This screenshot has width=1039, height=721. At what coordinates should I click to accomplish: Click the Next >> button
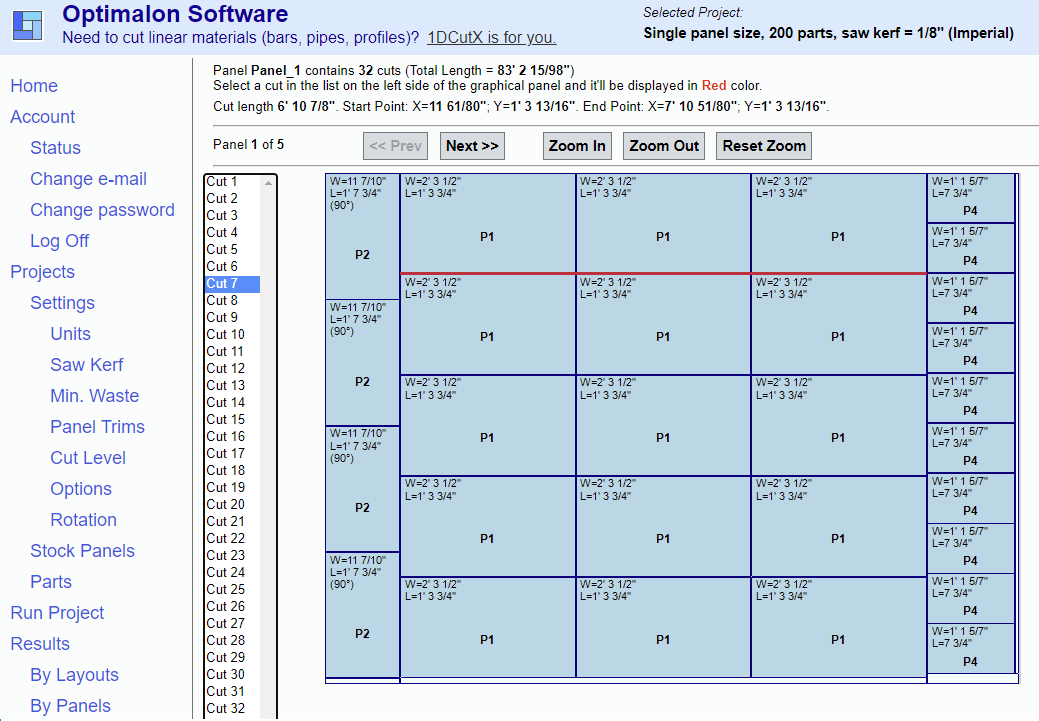click(472, 146)
